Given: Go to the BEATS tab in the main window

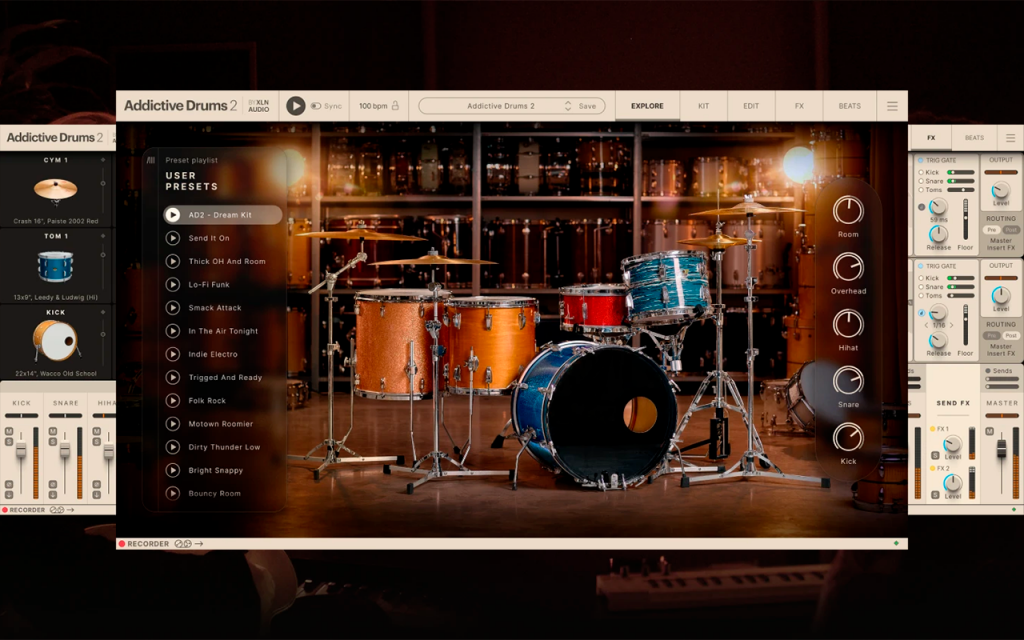Looking at the screenshot, I should 850,106.
